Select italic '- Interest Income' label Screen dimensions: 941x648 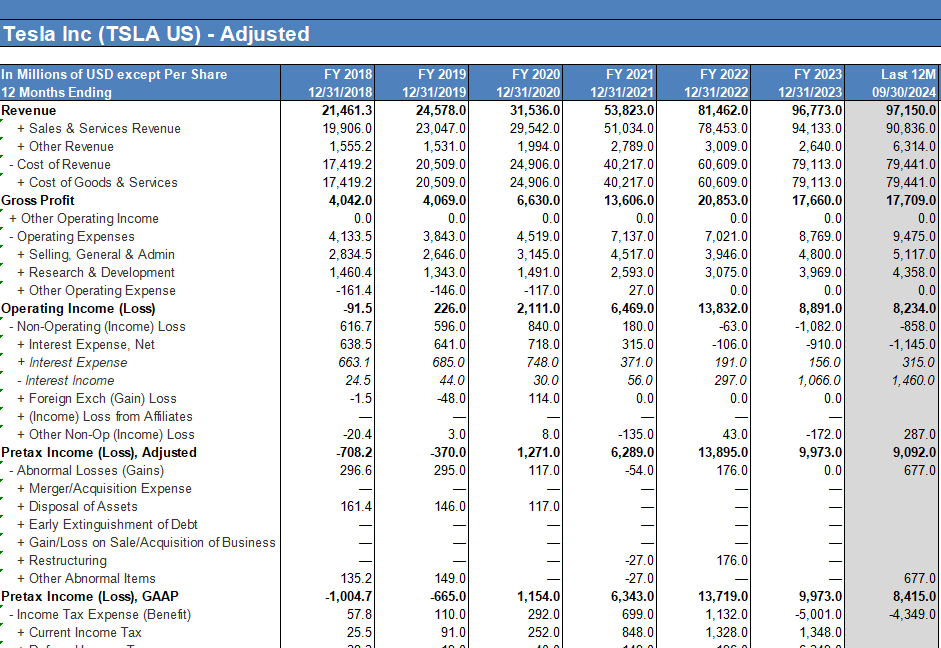coord(65,380)
